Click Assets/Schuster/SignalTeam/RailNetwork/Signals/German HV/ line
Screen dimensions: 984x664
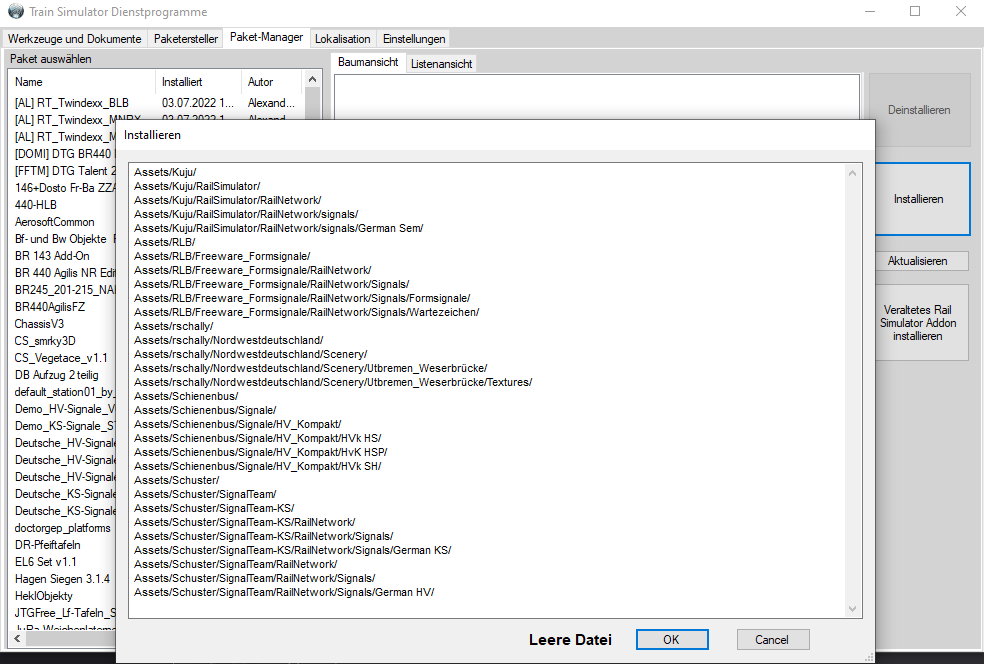point(284,592)
